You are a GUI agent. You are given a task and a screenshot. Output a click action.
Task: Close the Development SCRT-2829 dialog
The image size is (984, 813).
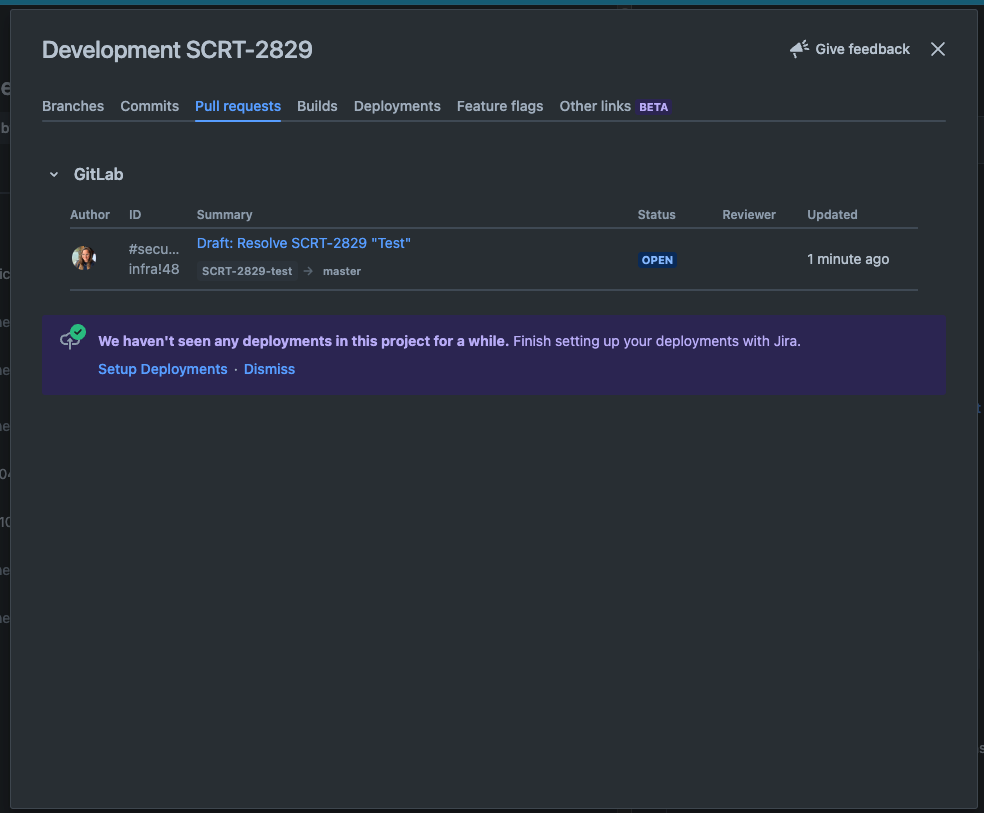938,50
